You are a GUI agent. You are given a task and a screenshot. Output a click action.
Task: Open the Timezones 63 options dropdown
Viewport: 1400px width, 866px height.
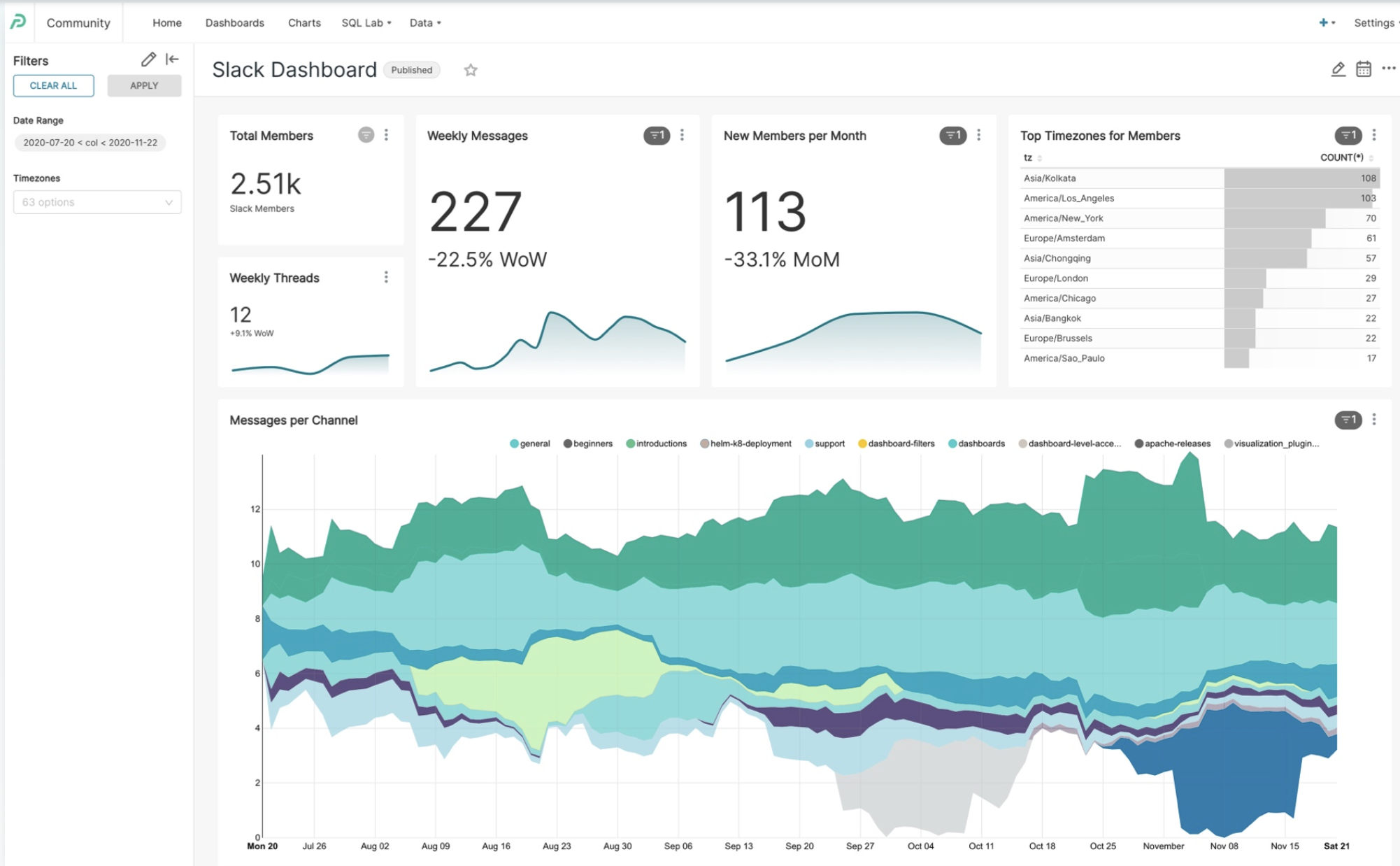tap(97, 202)
